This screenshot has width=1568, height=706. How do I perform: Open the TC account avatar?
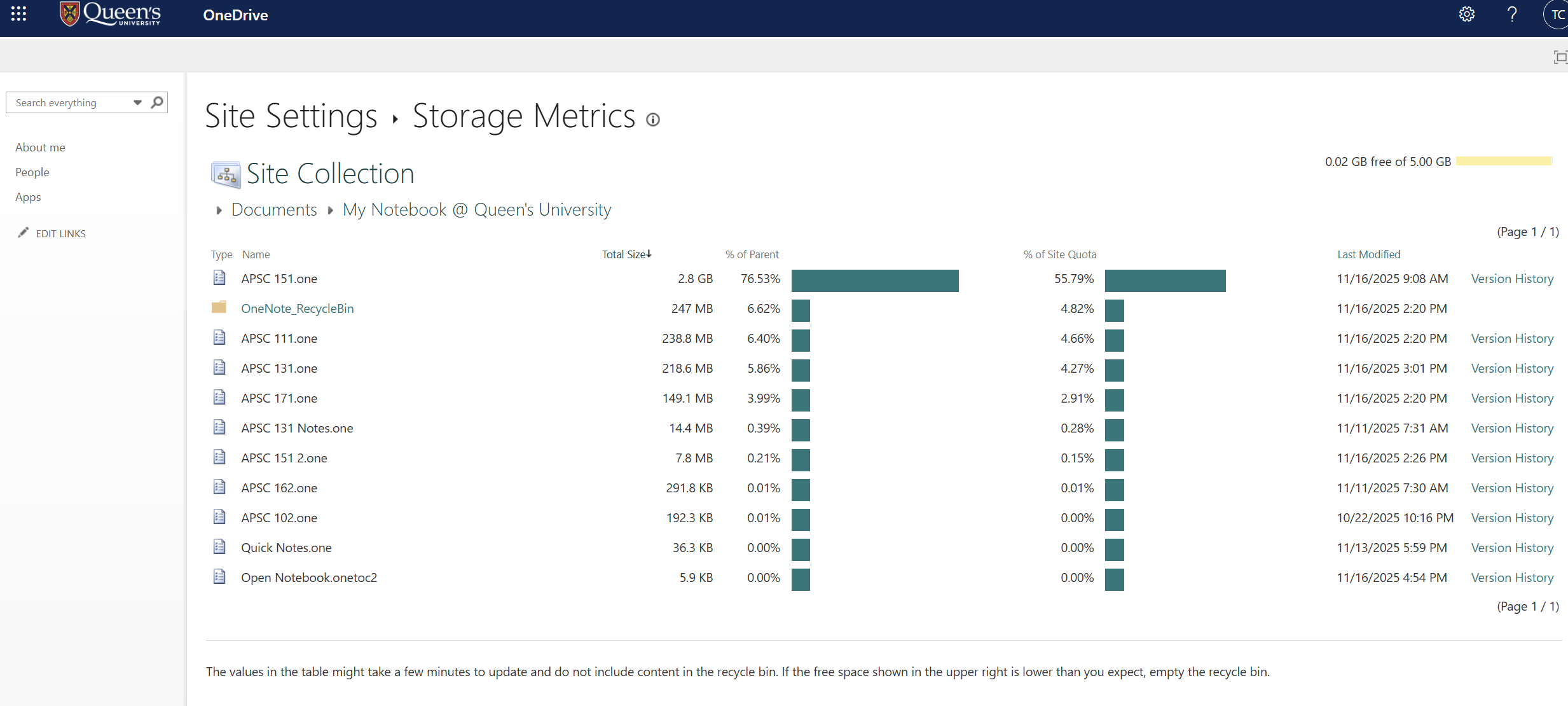pyautogui.click(x=1557, y=15)
